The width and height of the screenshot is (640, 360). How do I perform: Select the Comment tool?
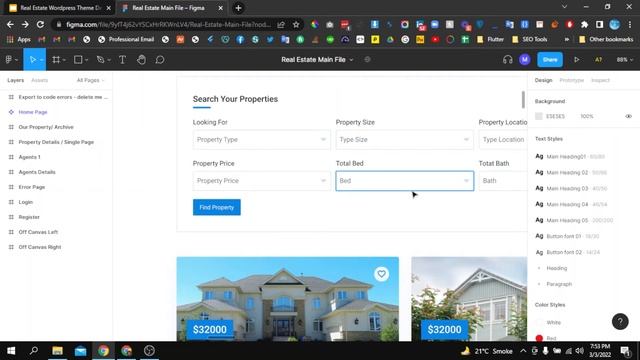coord(160,60)
